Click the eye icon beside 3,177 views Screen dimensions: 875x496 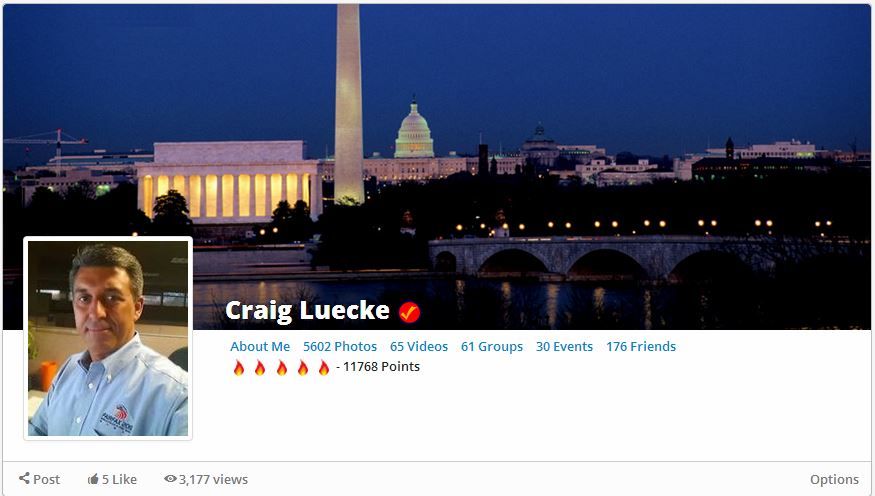(x=170, y=479)
